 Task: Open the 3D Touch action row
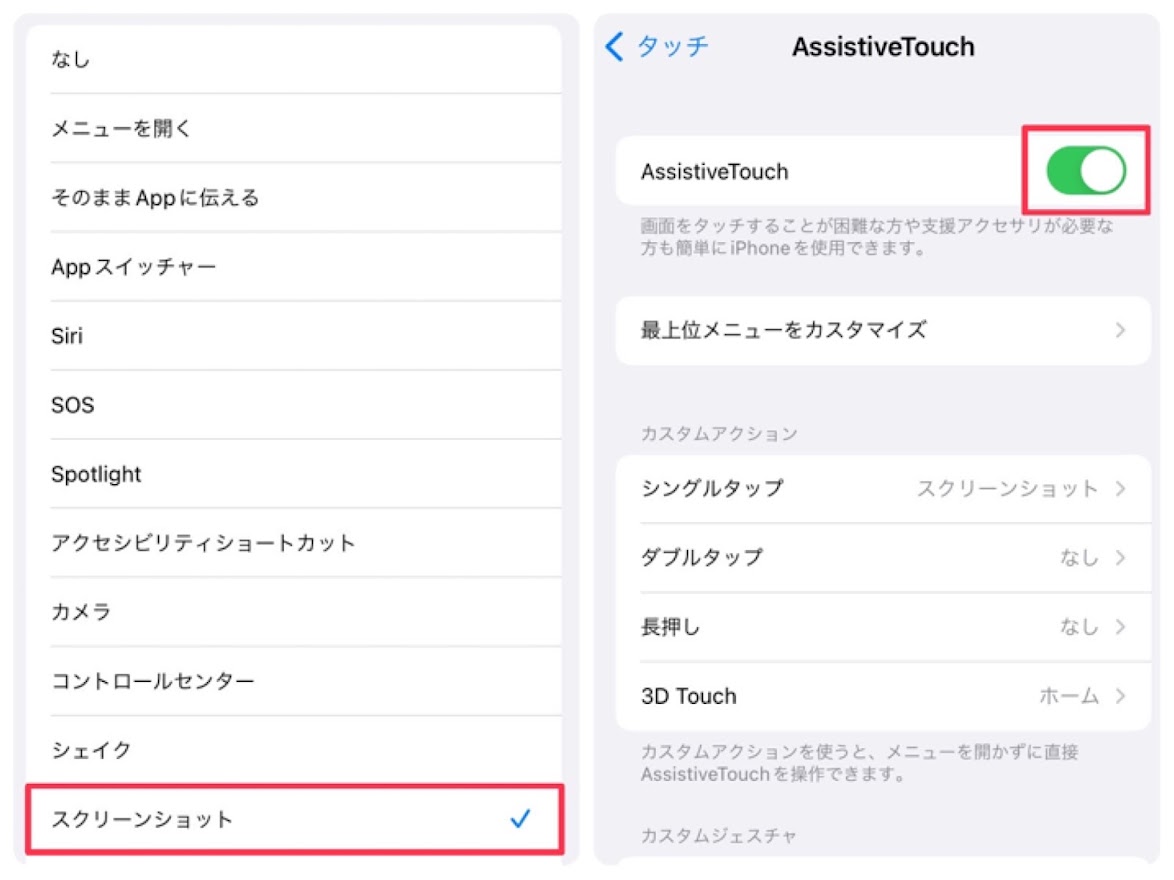882,696
